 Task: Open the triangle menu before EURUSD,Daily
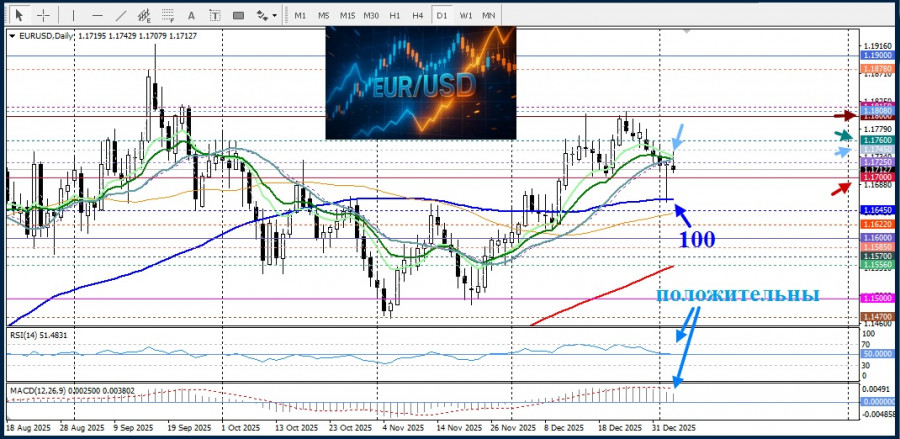click(x=13, y=36)
